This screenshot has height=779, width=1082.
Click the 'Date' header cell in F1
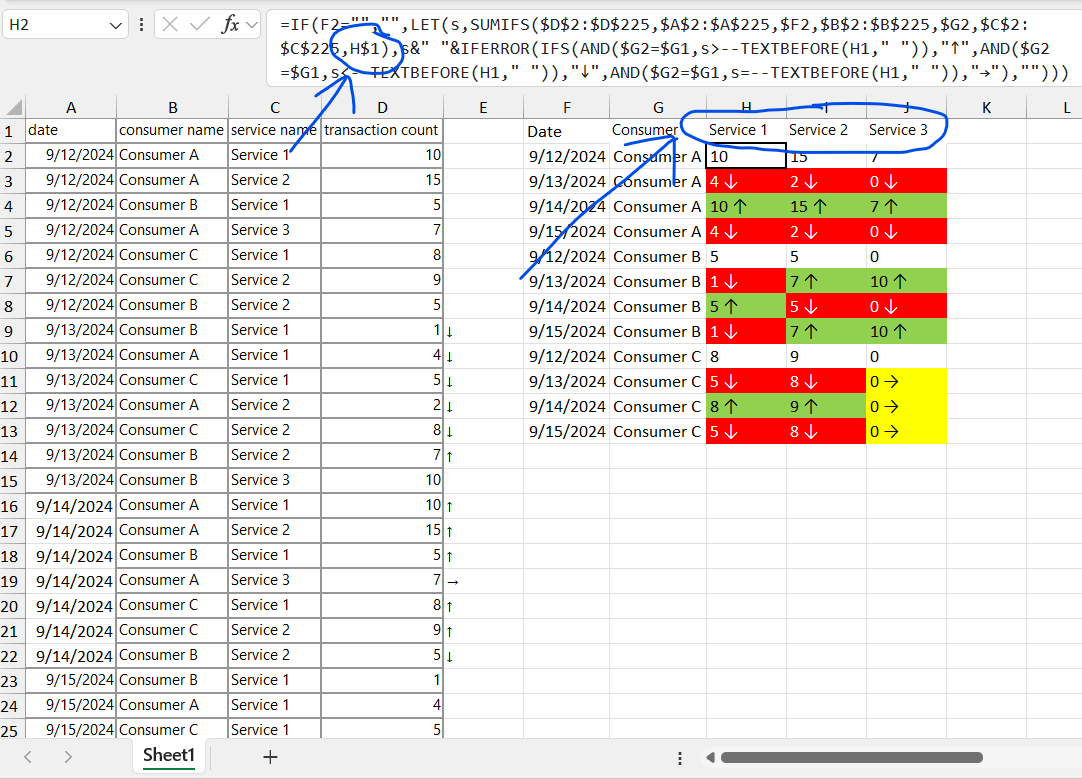pyautogui.click(x=567, y=131)
